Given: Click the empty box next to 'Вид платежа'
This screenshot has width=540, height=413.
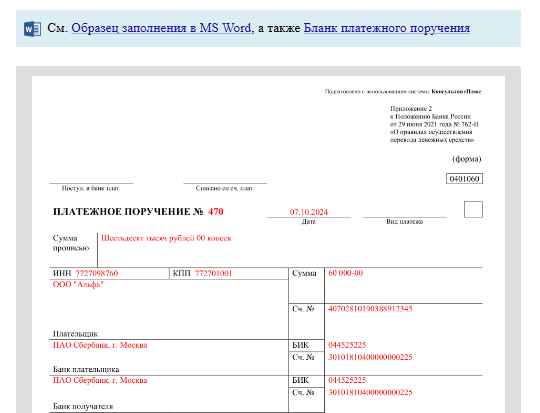Looking at the screenshot, I should click(473, 209).
